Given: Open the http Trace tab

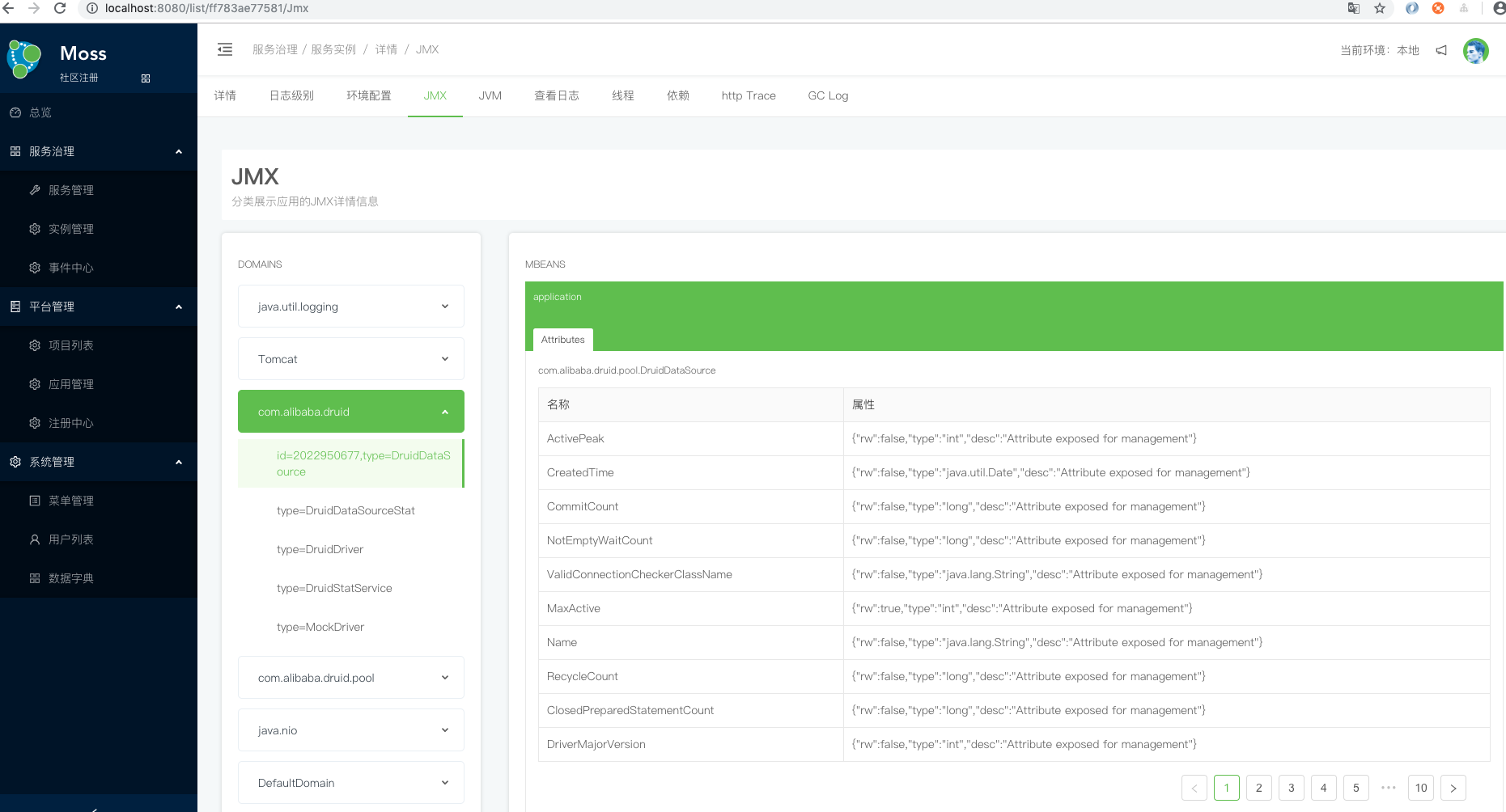Looking at the screenshot, I should coord(748,95).
